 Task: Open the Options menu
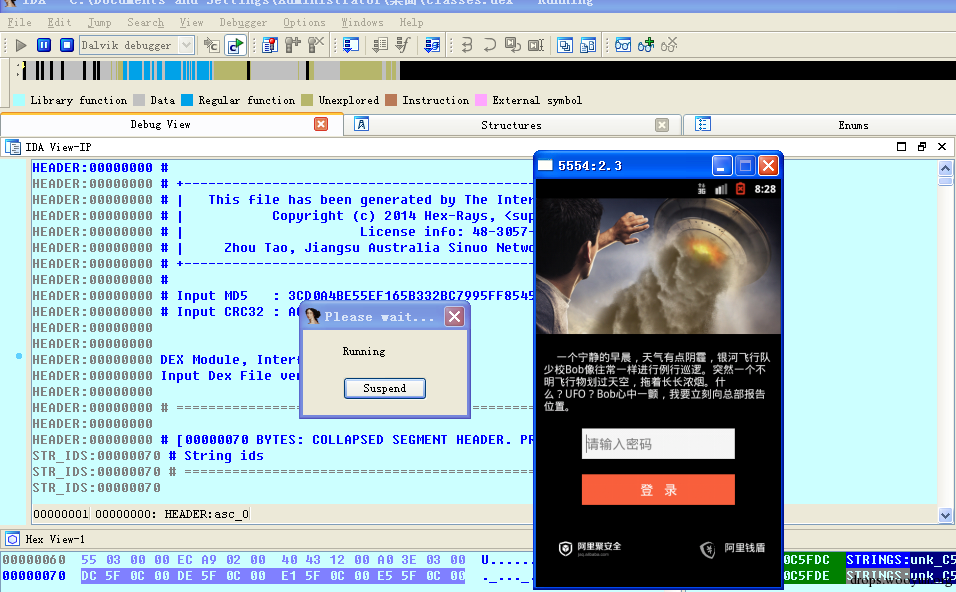(x=304, y=23)
